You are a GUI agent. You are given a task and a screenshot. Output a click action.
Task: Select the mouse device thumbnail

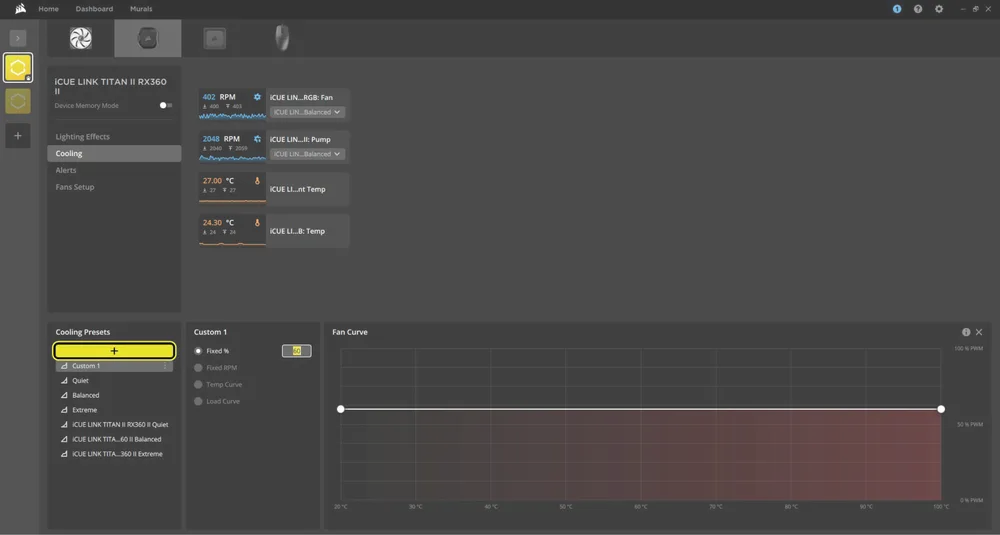[282, 38]
